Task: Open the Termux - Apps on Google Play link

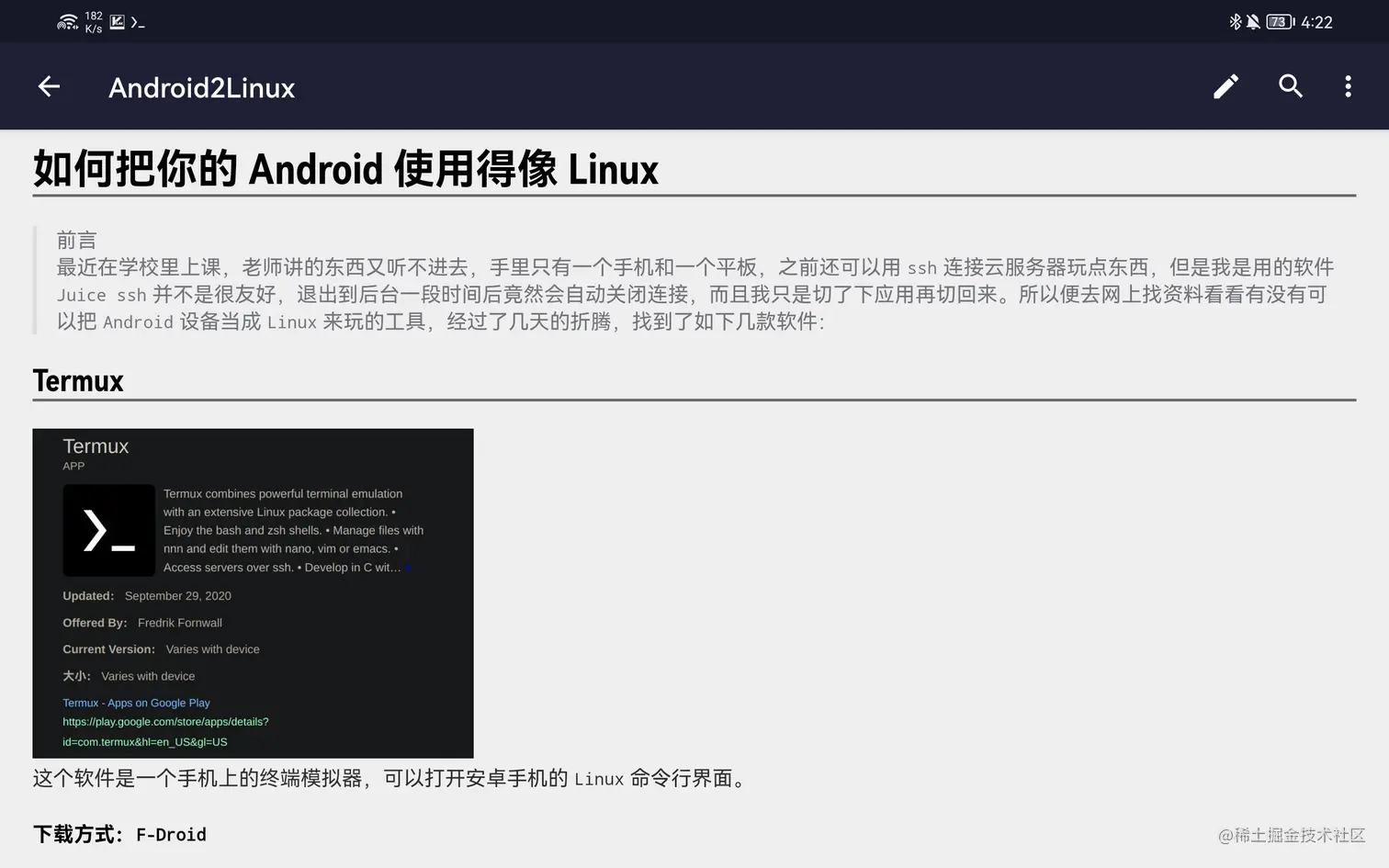Action: [136, 703]
